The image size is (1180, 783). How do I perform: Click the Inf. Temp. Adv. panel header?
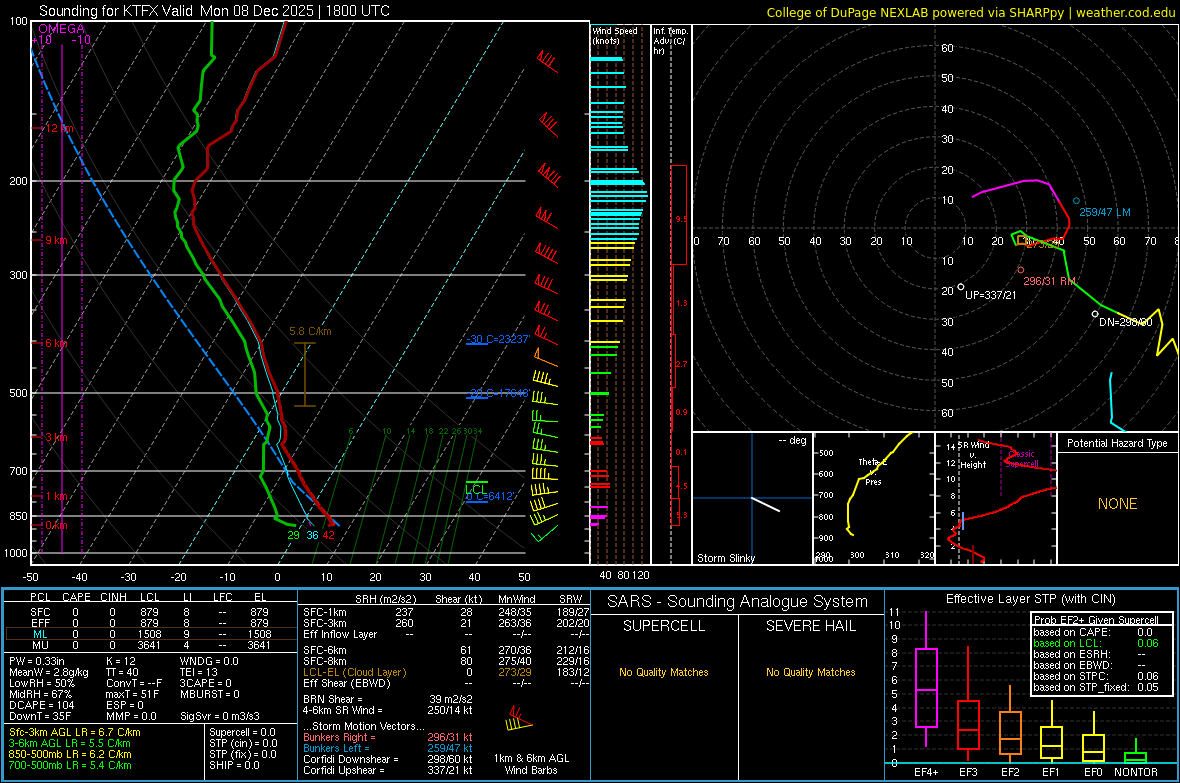tap(670, 41)
